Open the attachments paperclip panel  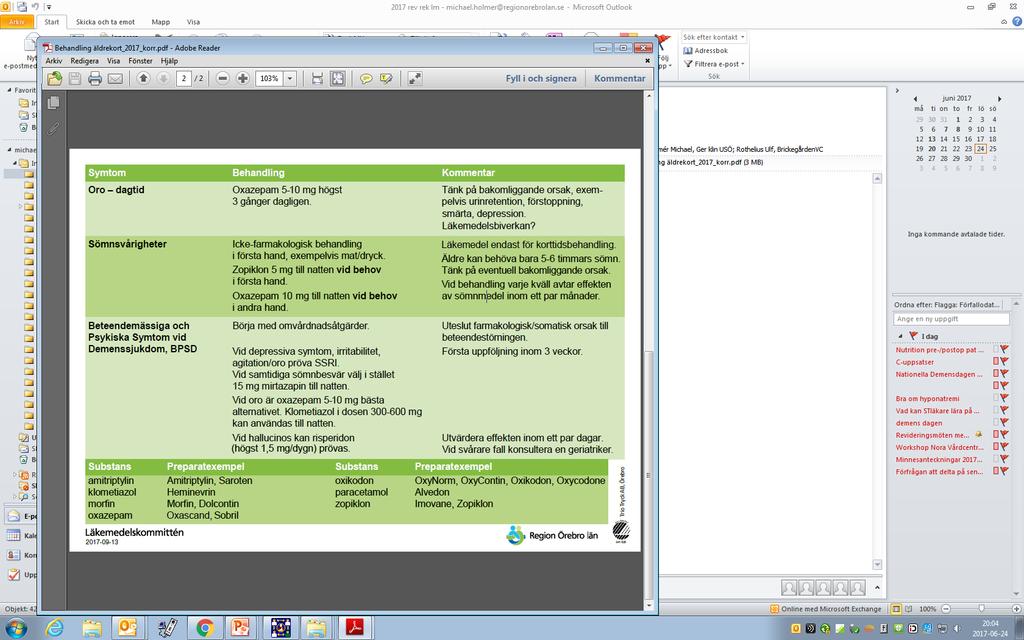(54, 129)
